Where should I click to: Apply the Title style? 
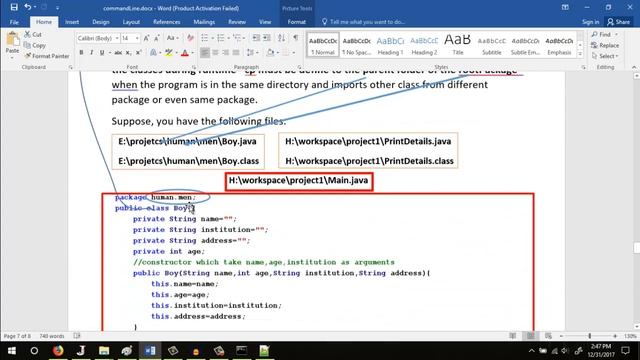(458, 45)
